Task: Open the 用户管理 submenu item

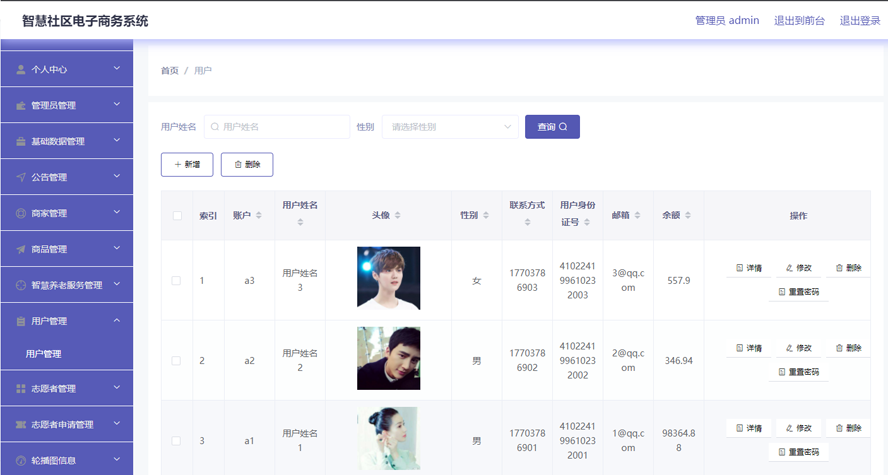Action: tap(44, 354)
